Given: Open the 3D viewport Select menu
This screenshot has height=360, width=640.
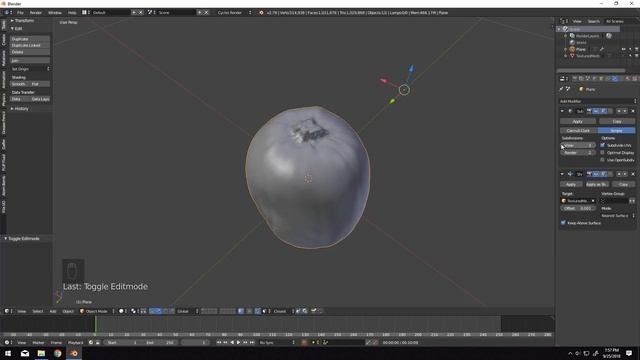Looking at the screenshot, I should (x=38, y=311).
